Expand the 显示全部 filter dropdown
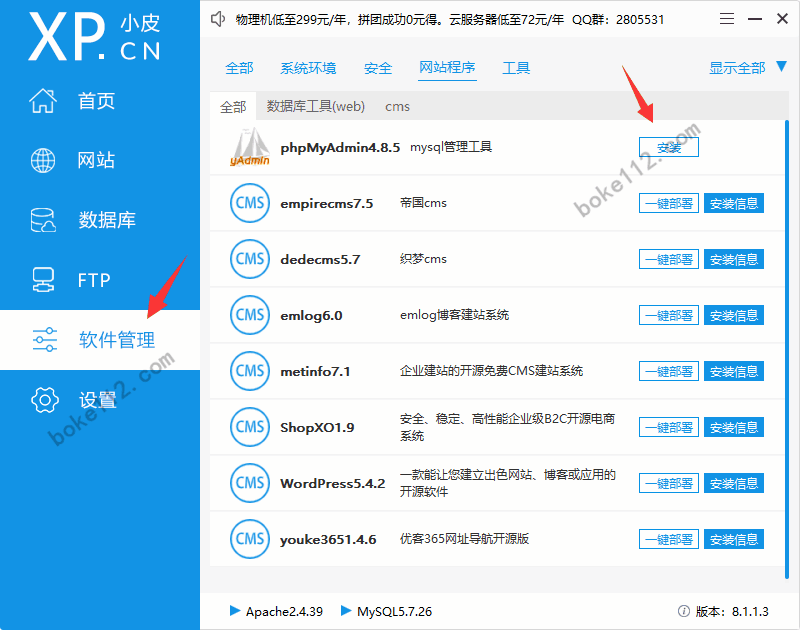Image resolution: width=800 pixels, height=630 pixels. coord(737,68)
